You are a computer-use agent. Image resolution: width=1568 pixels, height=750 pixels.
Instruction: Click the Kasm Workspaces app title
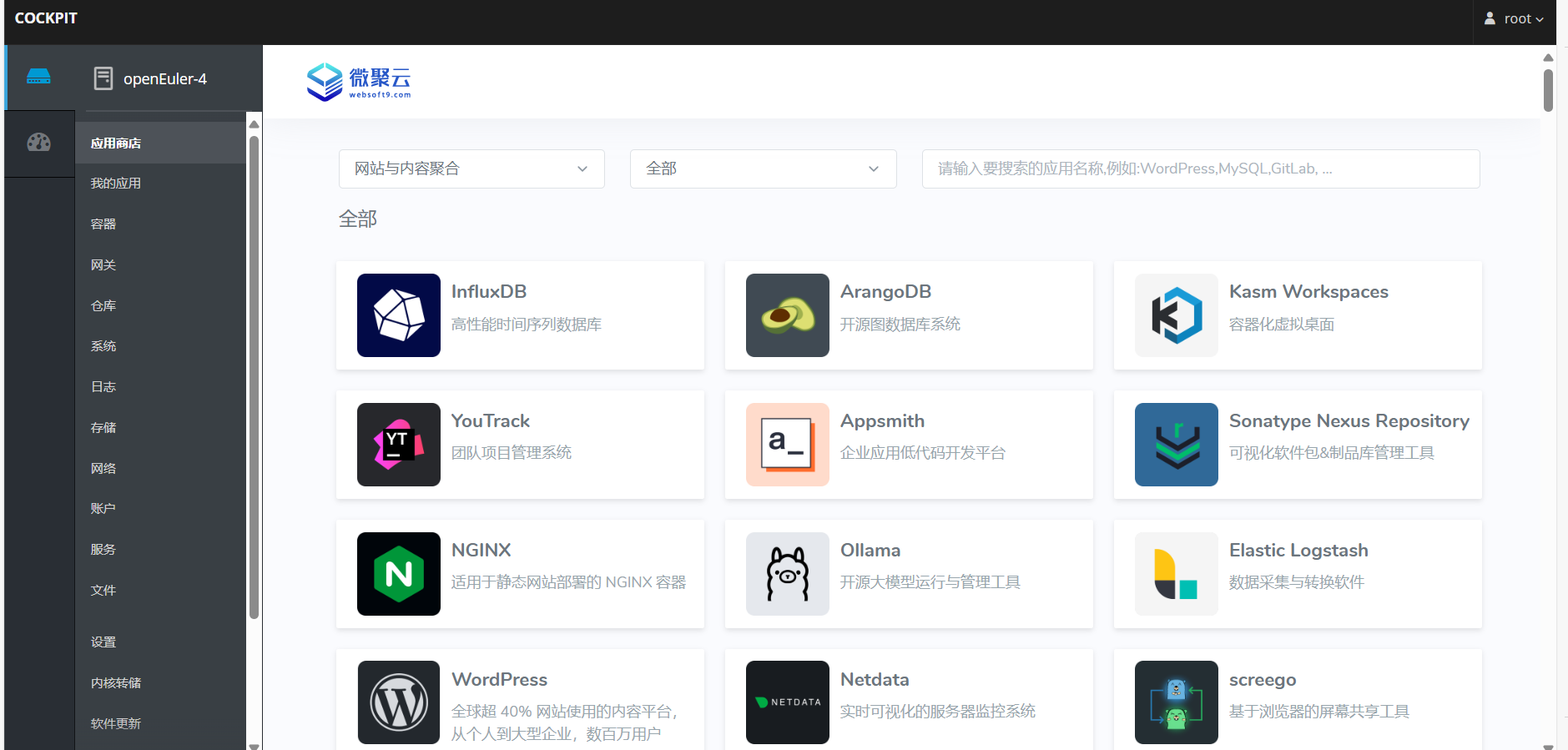[1308, 292]
